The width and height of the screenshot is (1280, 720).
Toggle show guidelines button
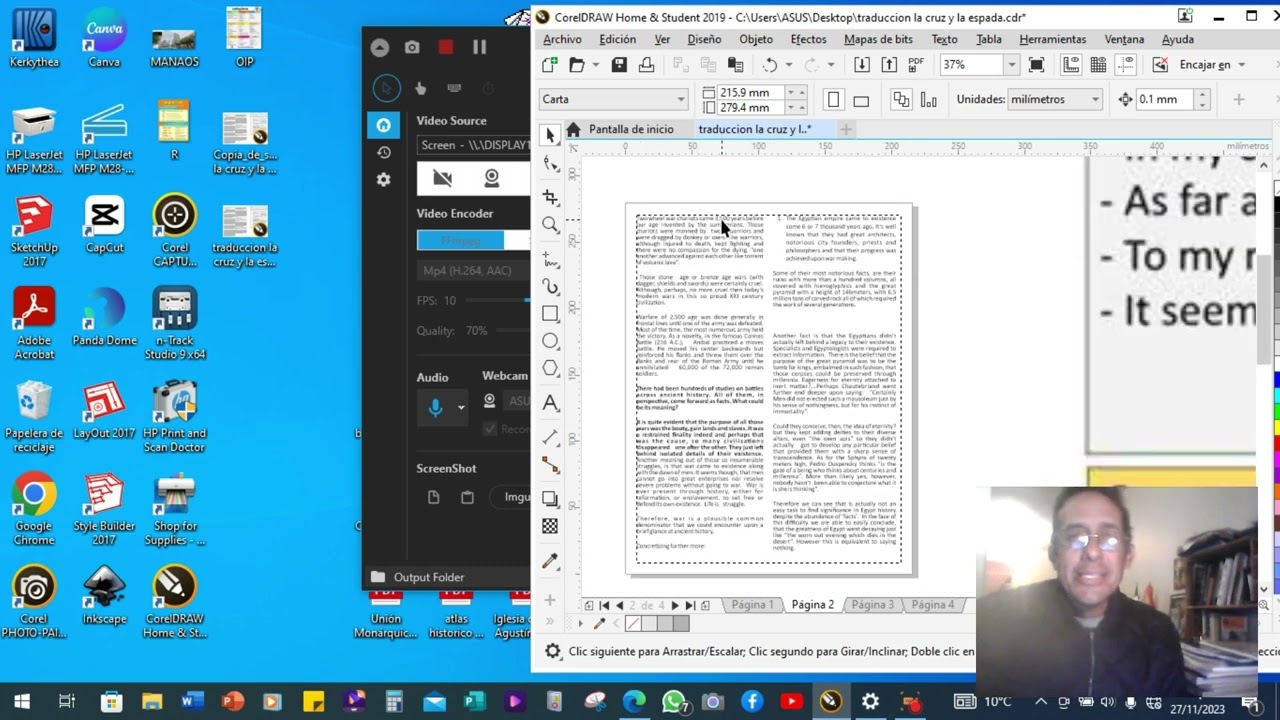pos(1125,65)
